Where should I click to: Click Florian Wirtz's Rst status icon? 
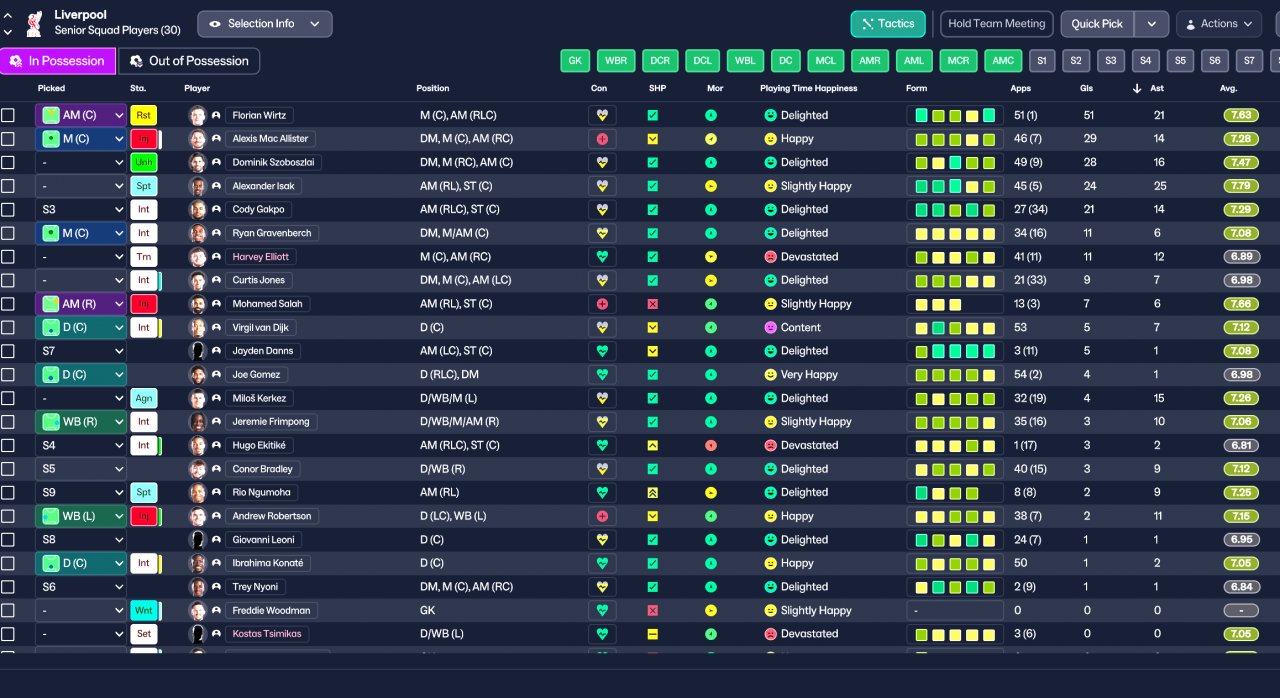(x=143, y=115)
